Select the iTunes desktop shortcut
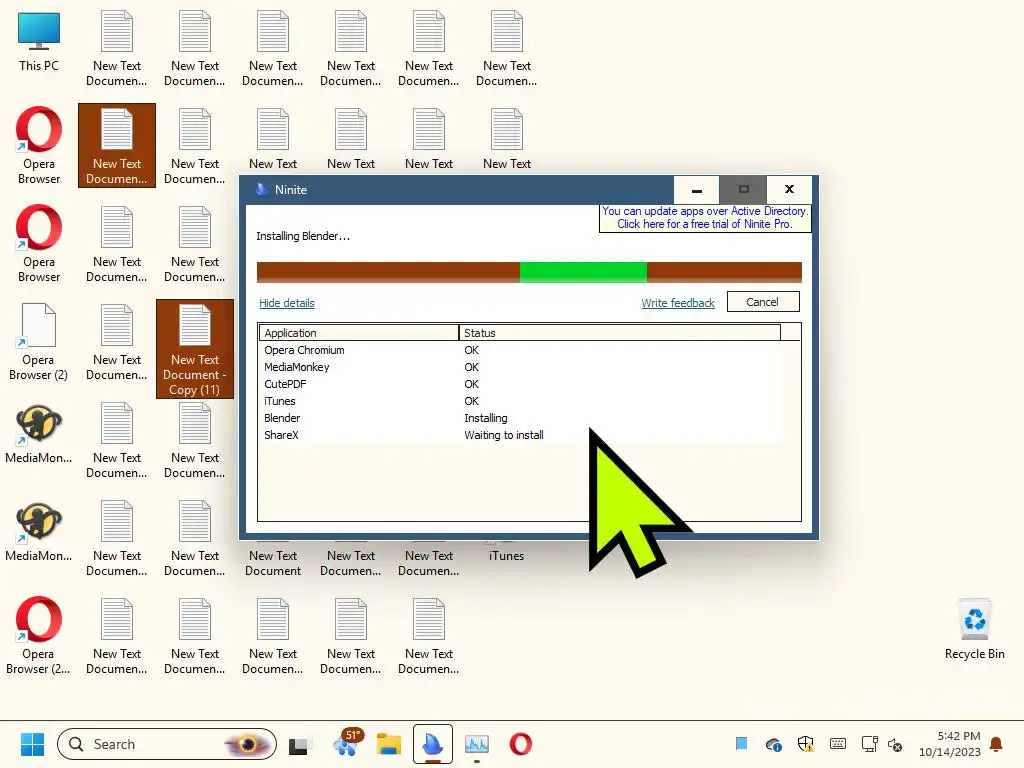The height and width of the screenshot is (768, 1024). 506,554
